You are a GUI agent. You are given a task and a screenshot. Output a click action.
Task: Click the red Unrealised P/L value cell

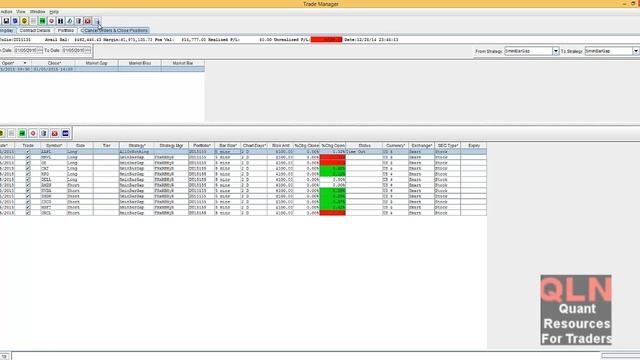pos(326,40)
